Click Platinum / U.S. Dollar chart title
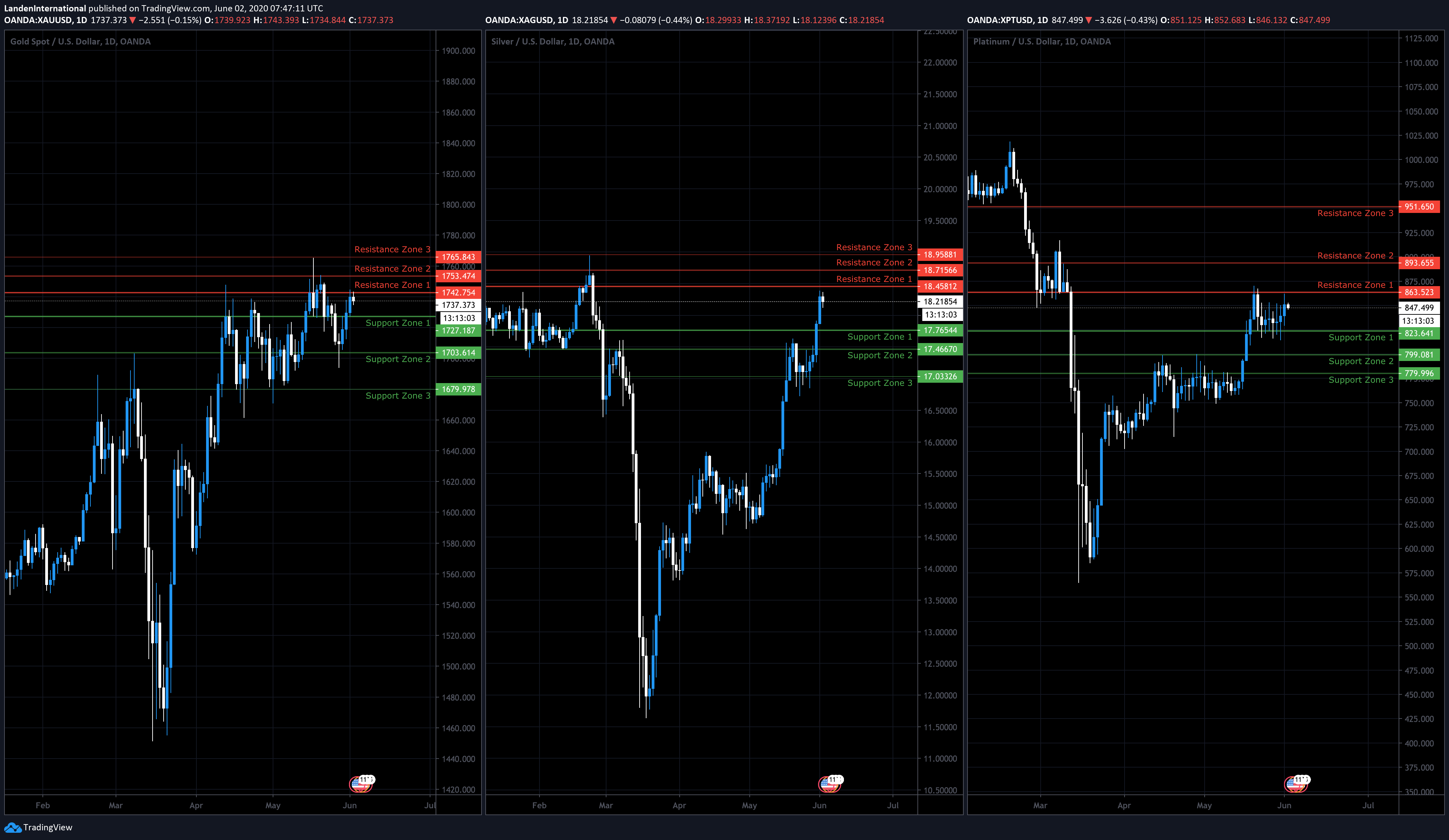Viewport: 1449px width, 840px height. click(1042, 41)
